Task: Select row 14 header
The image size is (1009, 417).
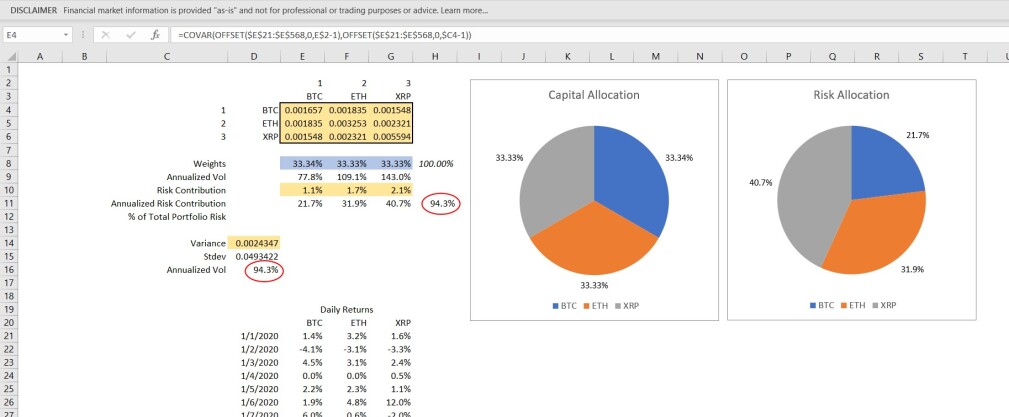Action: pyautogui.click(x=8, y=243)
